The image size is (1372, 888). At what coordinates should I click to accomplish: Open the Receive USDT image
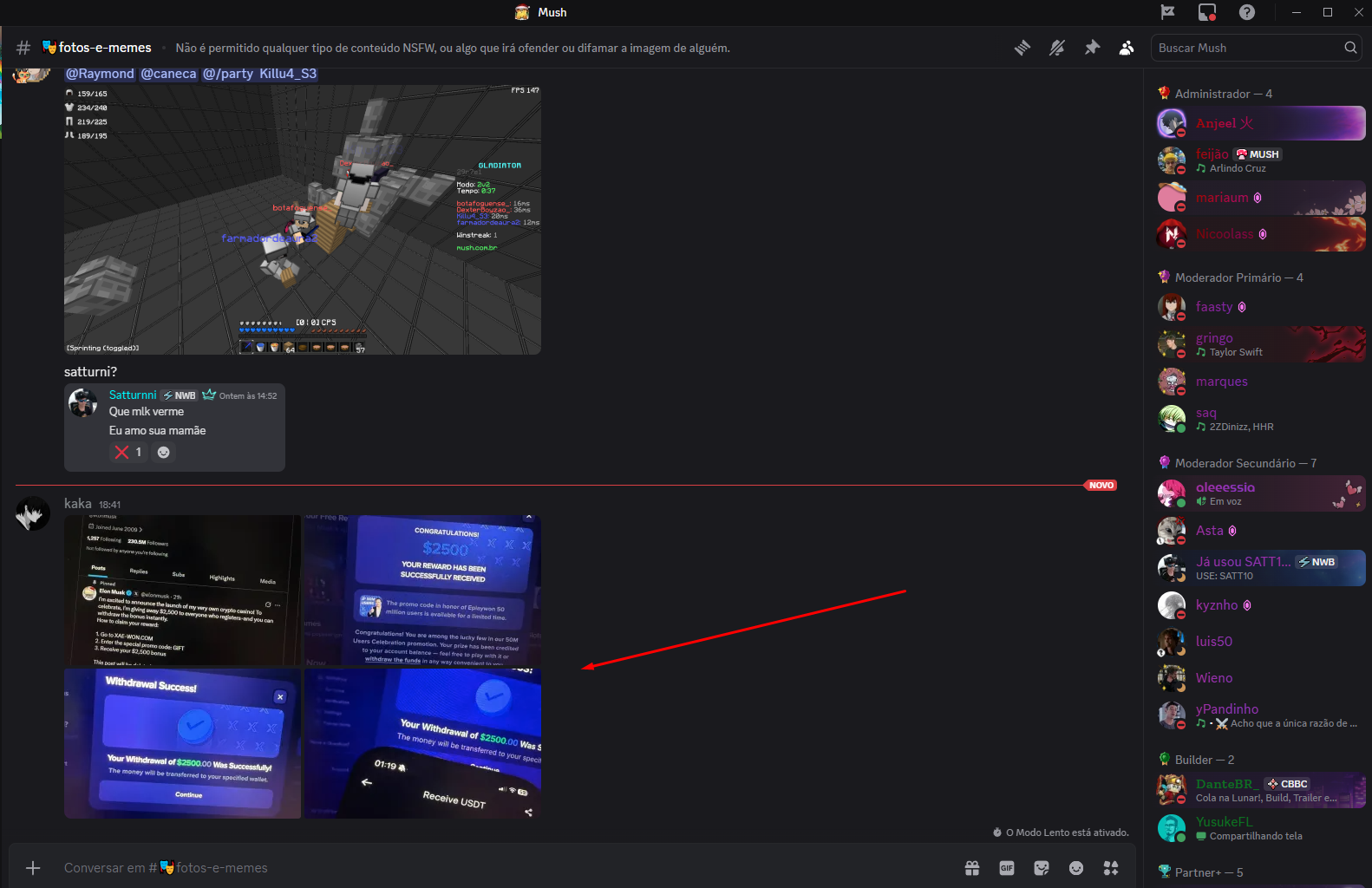coord(422,743)
